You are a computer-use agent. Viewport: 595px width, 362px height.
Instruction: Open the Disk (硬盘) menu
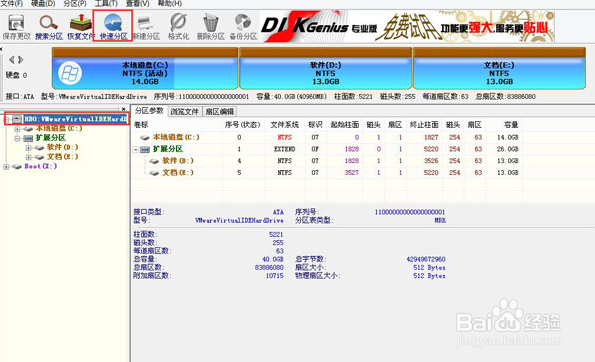[x=43, y=3]
